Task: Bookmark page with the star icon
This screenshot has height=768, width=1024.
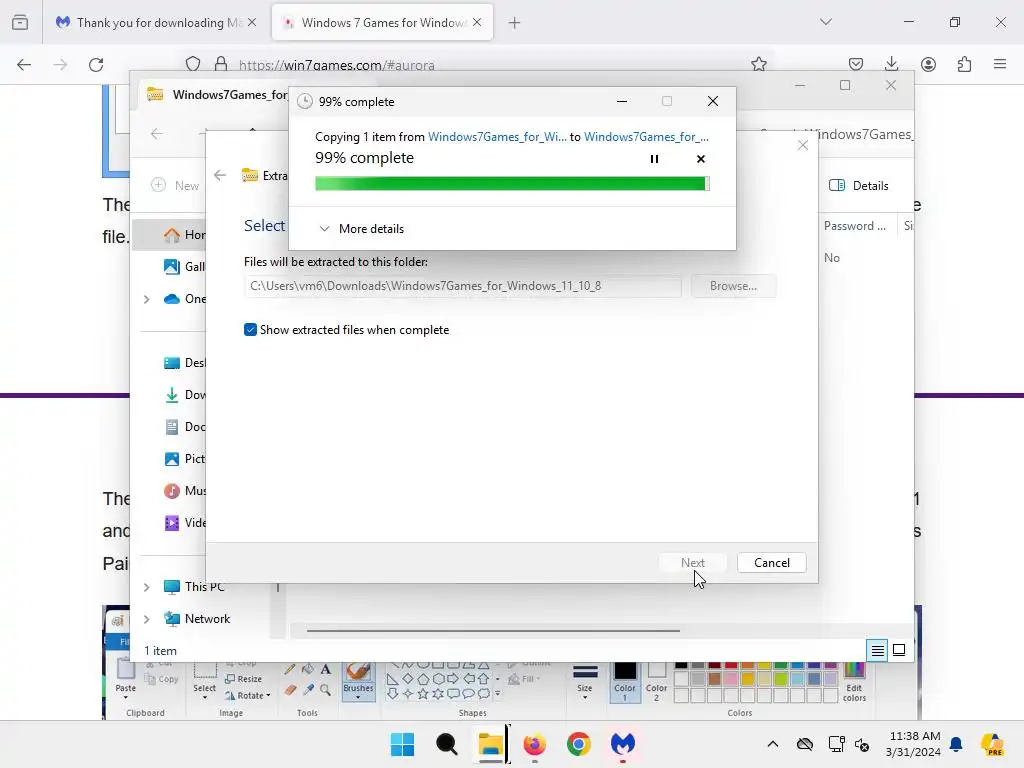Action: (758, 64)
